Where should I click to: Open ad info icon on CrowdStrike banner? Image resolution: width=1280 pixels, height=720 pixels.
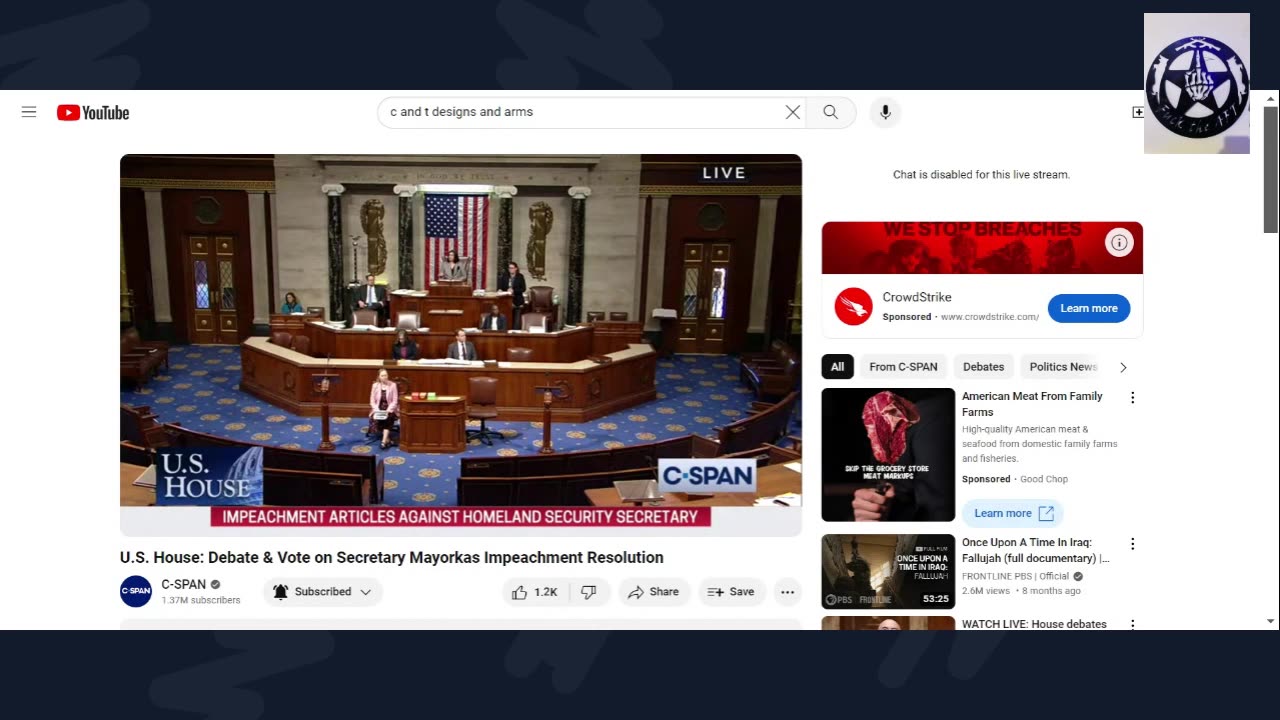pos(1120,242)
